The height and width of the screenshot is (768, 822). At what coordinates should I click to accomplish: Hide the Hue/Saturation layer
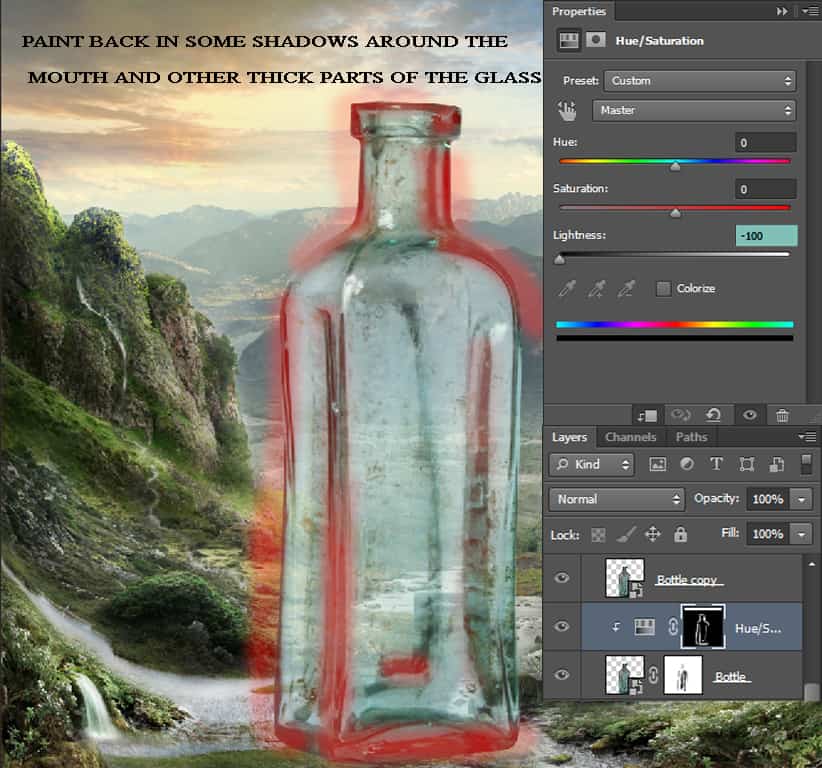pyautogui.click(x=562, y=626)
